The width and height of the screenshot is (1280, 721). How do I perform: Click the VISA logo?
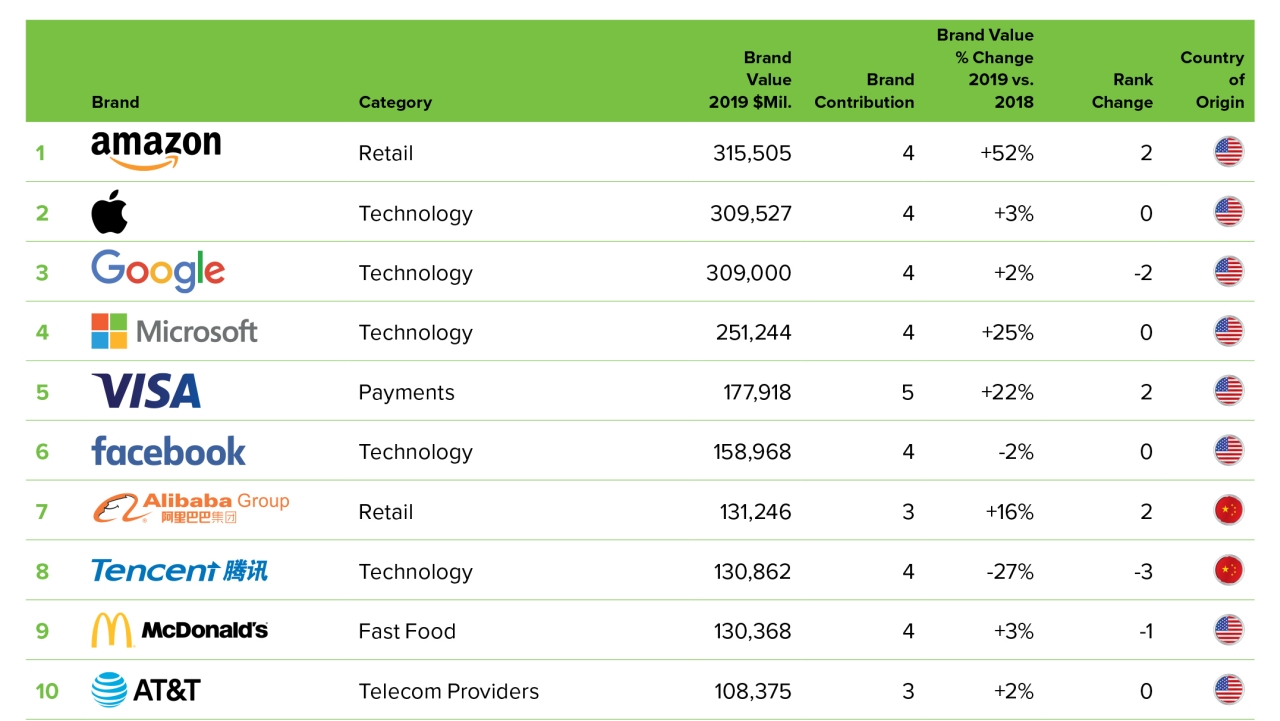point(146,391)
